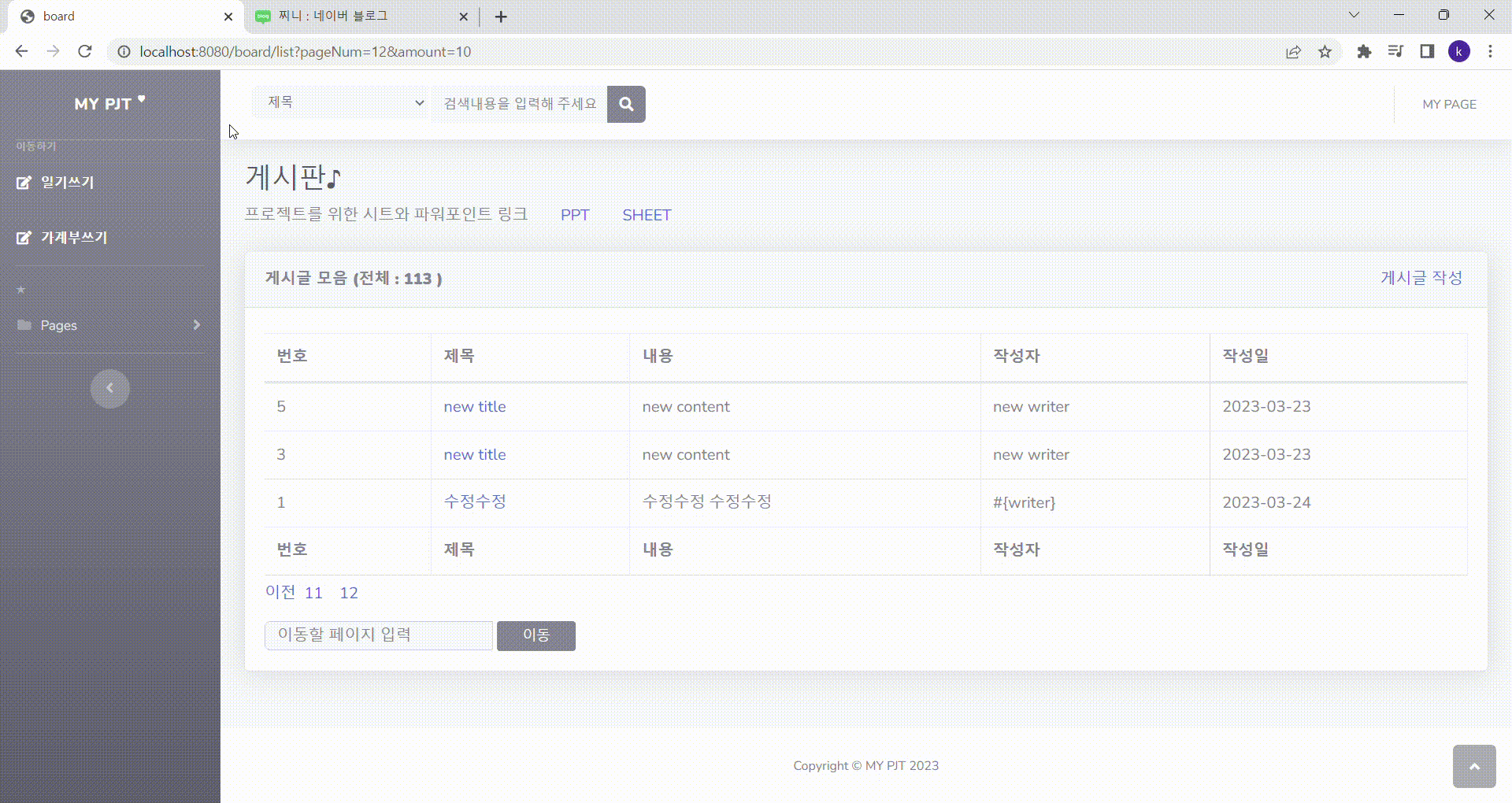Click the scroll-to-top arrow button
Viewport: 1512px width, 803px height.
click(x=1474, y=766)
